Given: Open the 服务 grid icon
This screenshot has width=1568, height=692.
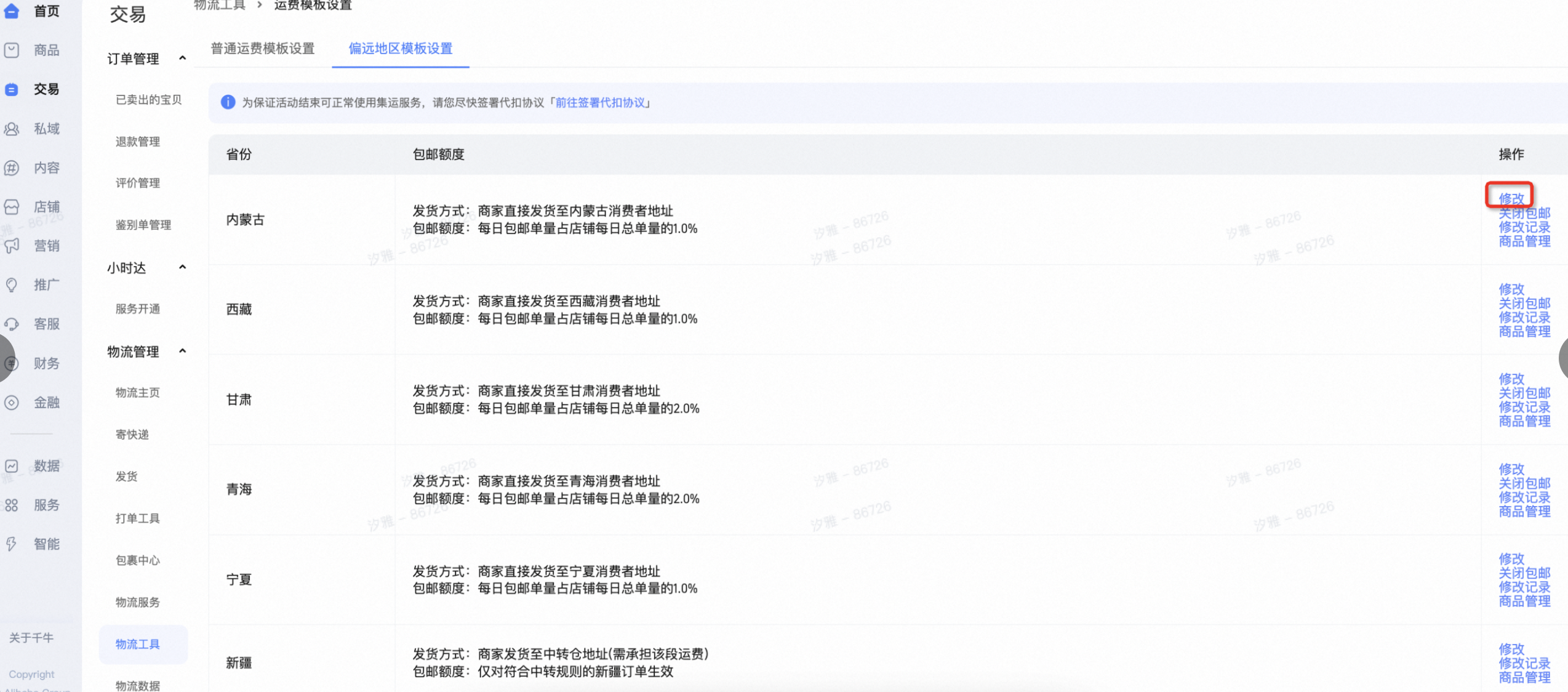Looking at the screenshot, I should [x=12, y=505].
